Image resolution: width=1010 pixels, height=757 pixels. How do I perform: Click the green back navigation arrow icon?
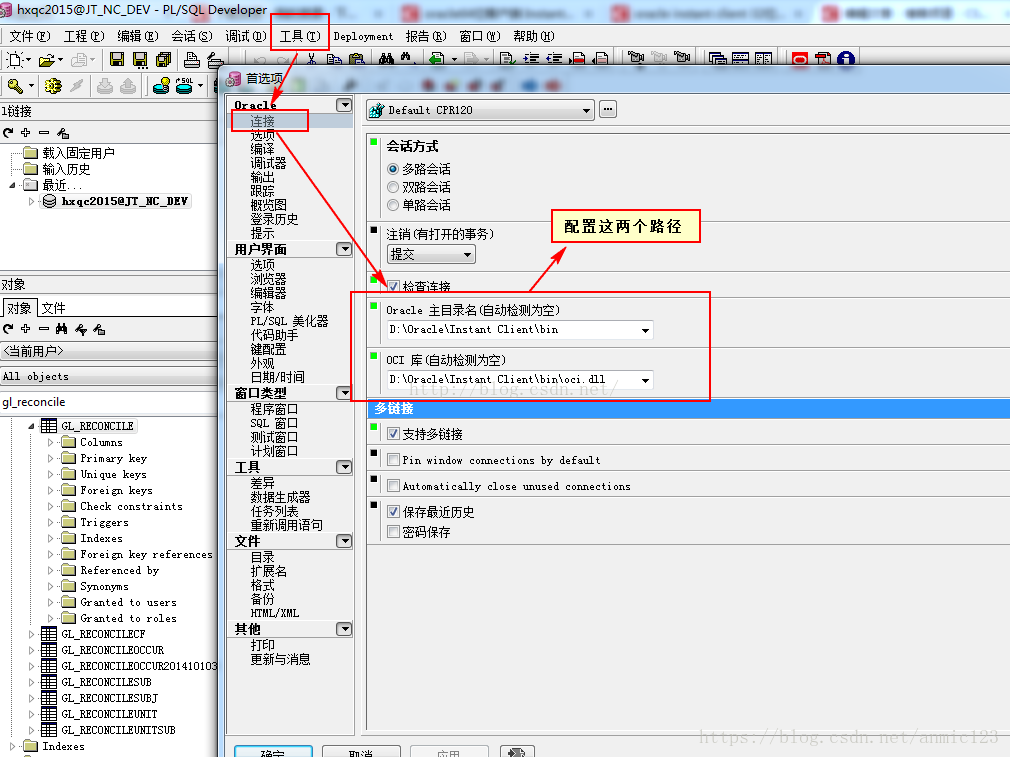pyautogui.click(x=437, y=59)
